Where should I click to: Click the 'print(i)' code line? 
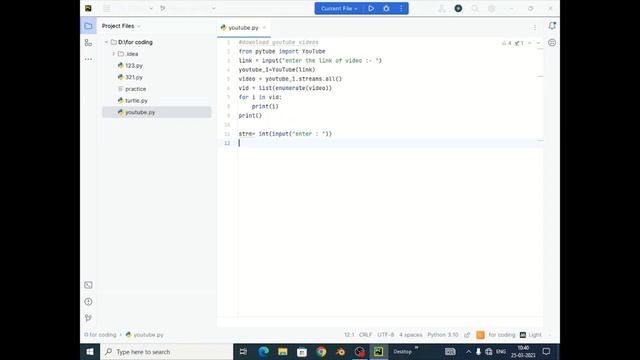[265, 106]
